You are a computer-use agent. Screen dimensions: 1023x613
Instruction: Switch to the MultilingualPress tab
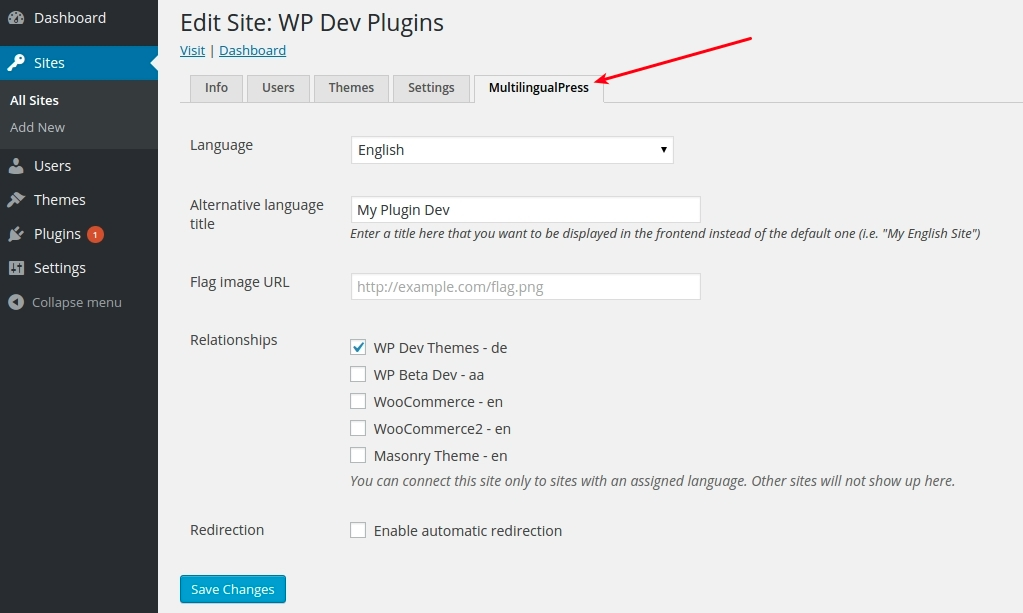coord(538,88)
